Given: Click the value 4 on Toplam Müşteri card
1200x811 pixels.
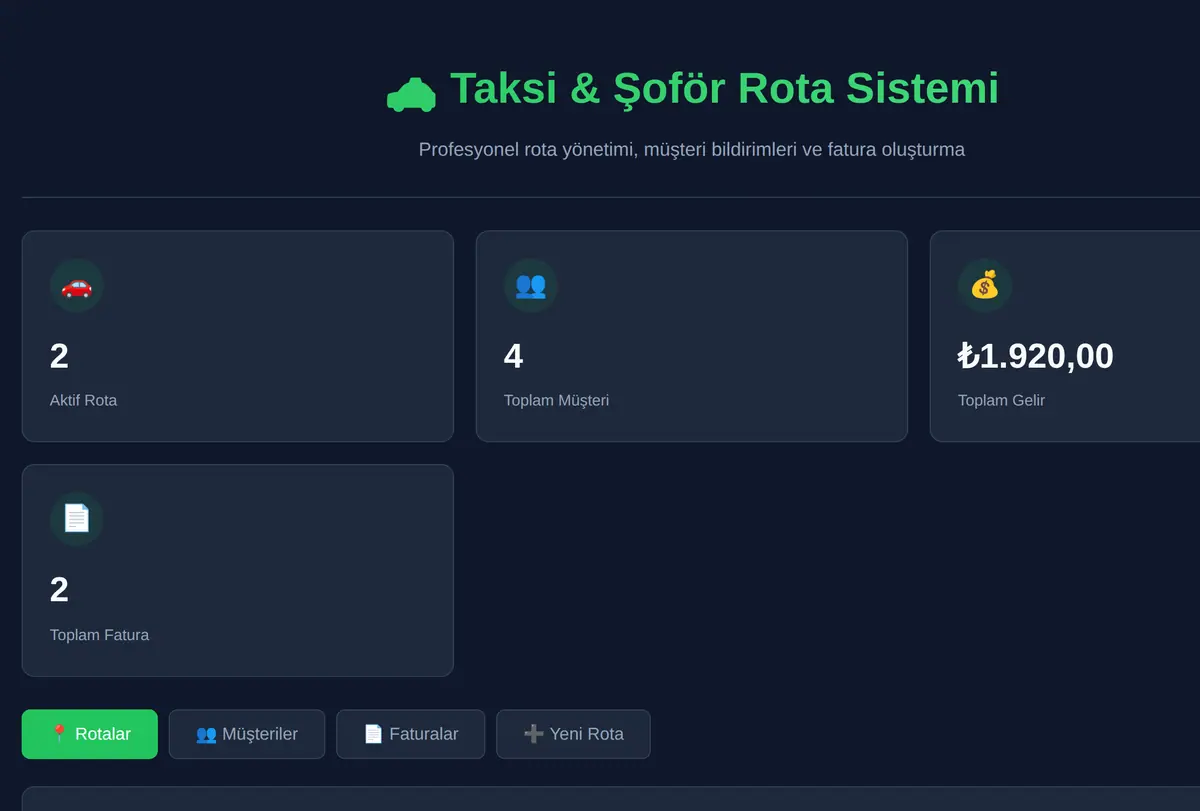Looking at the screenshot, I should 514,356.
